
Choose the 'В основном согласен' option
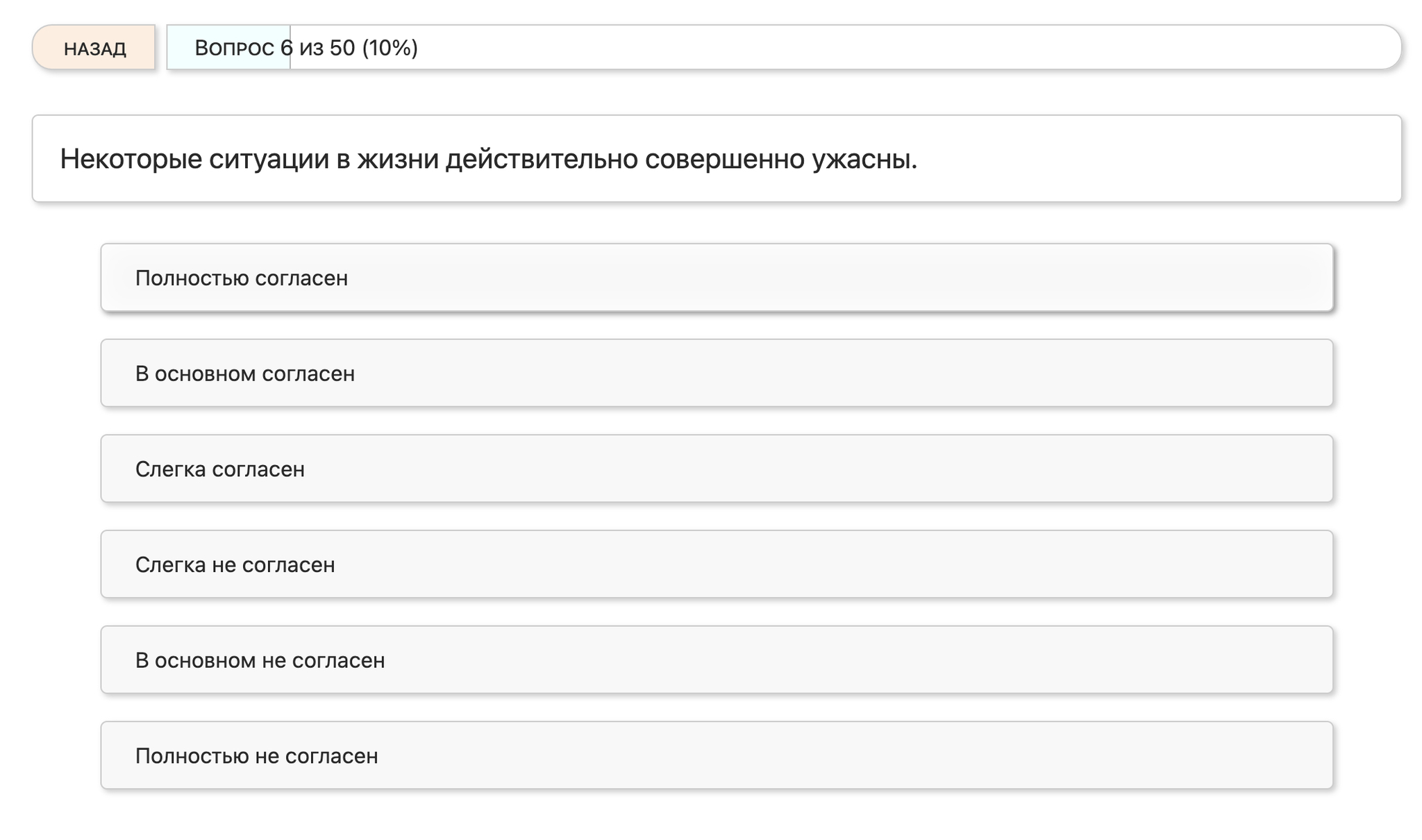click(x=716, y=373)
